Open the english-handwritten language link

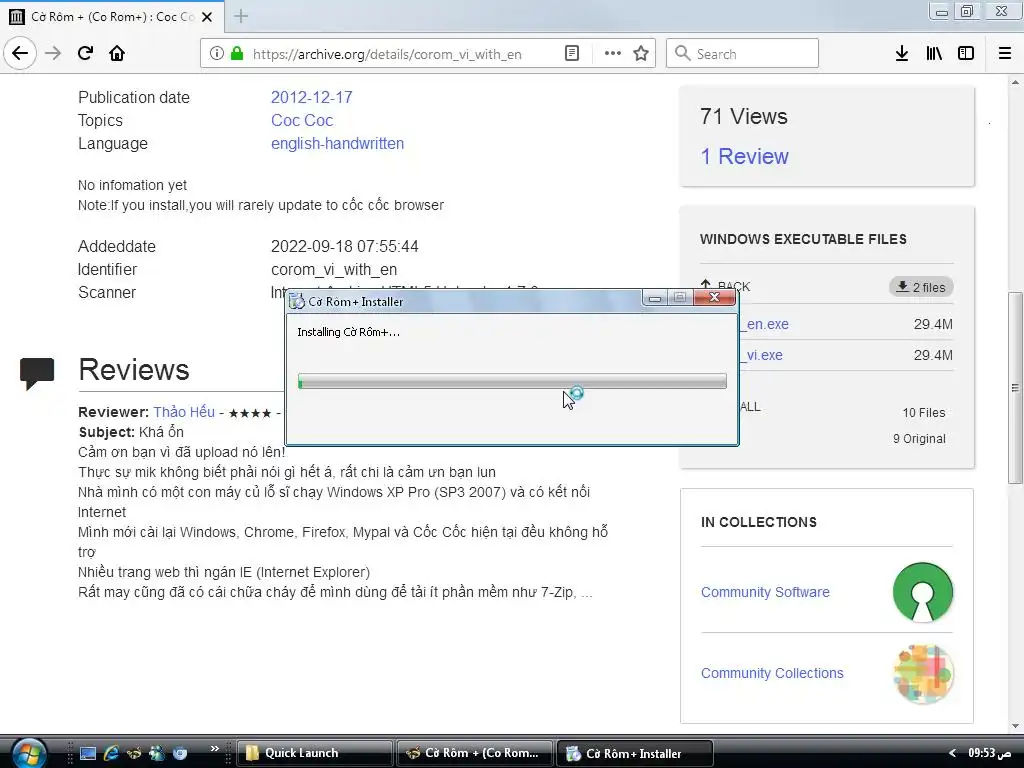point(338,144)
